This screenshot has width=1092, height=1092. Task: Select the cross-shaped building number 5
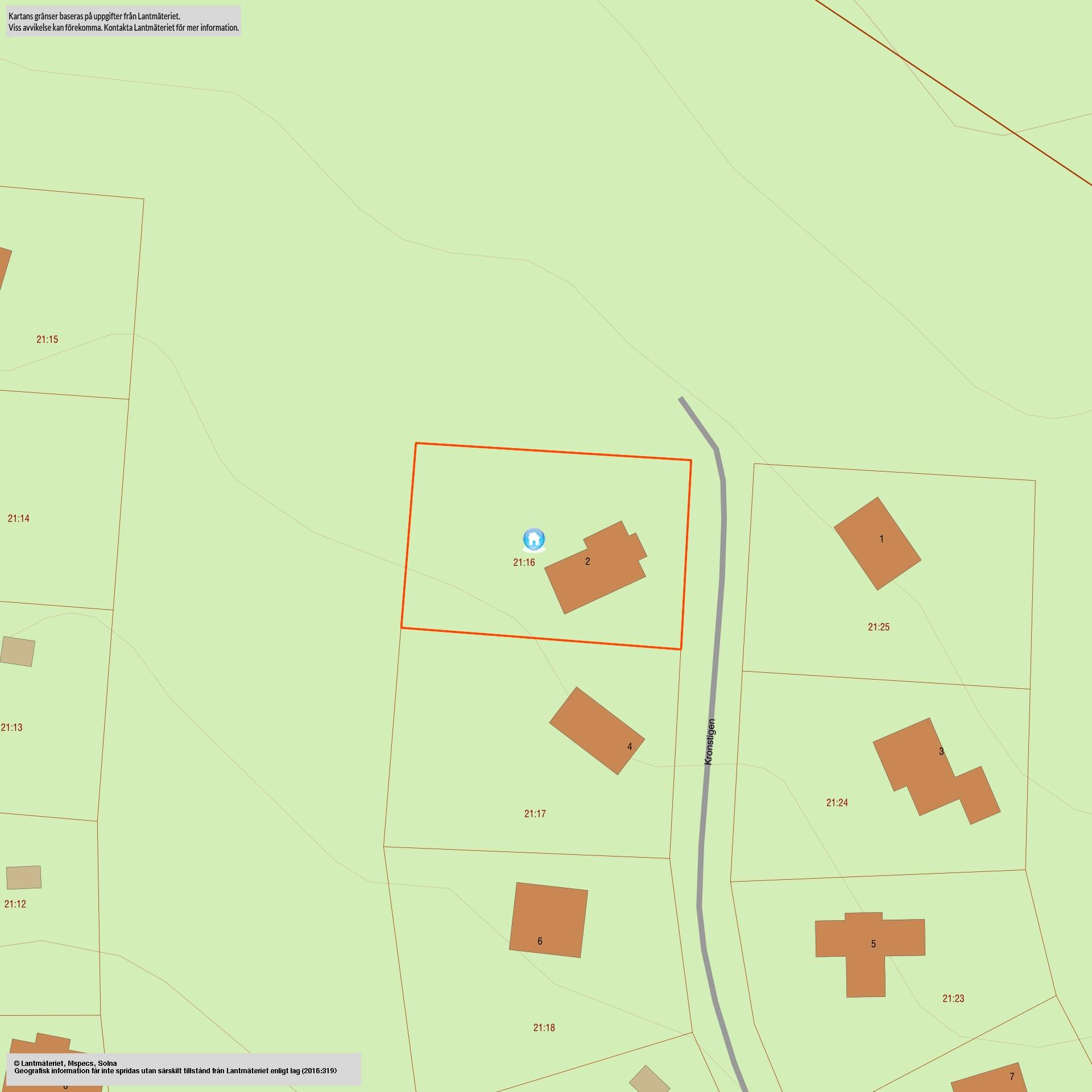click(870, 955)
